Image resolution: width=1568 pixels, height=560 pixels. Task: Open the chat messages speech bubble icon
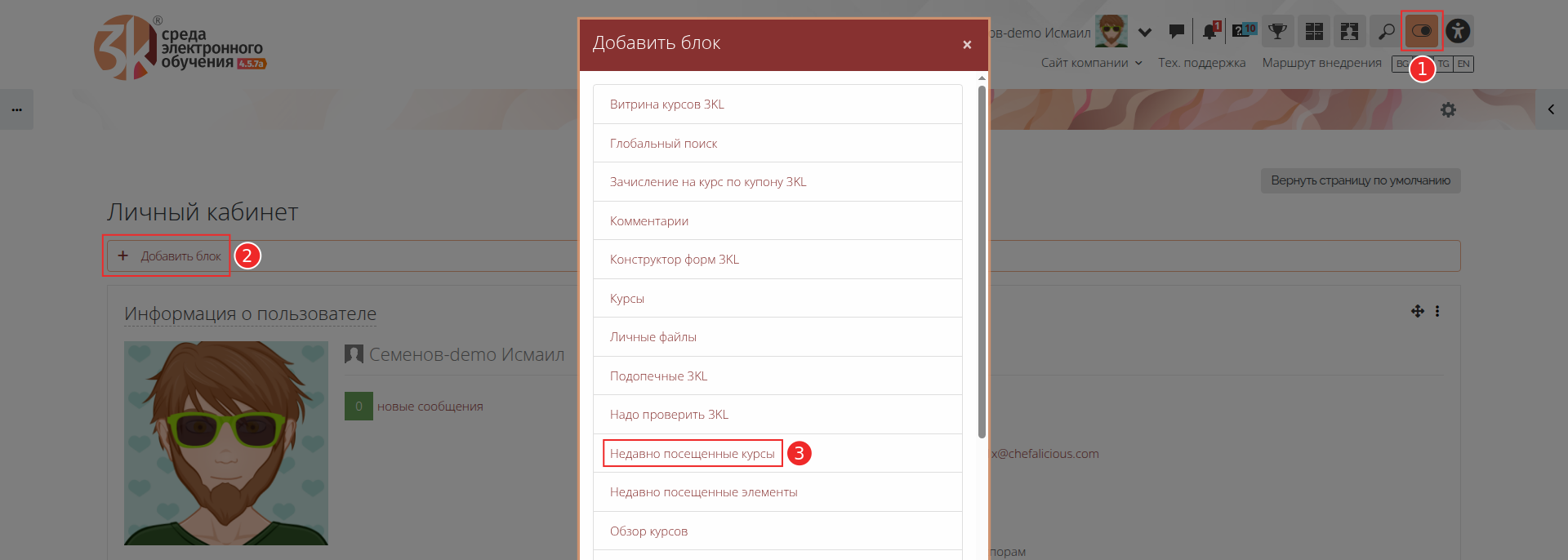tap(1176, 31)
